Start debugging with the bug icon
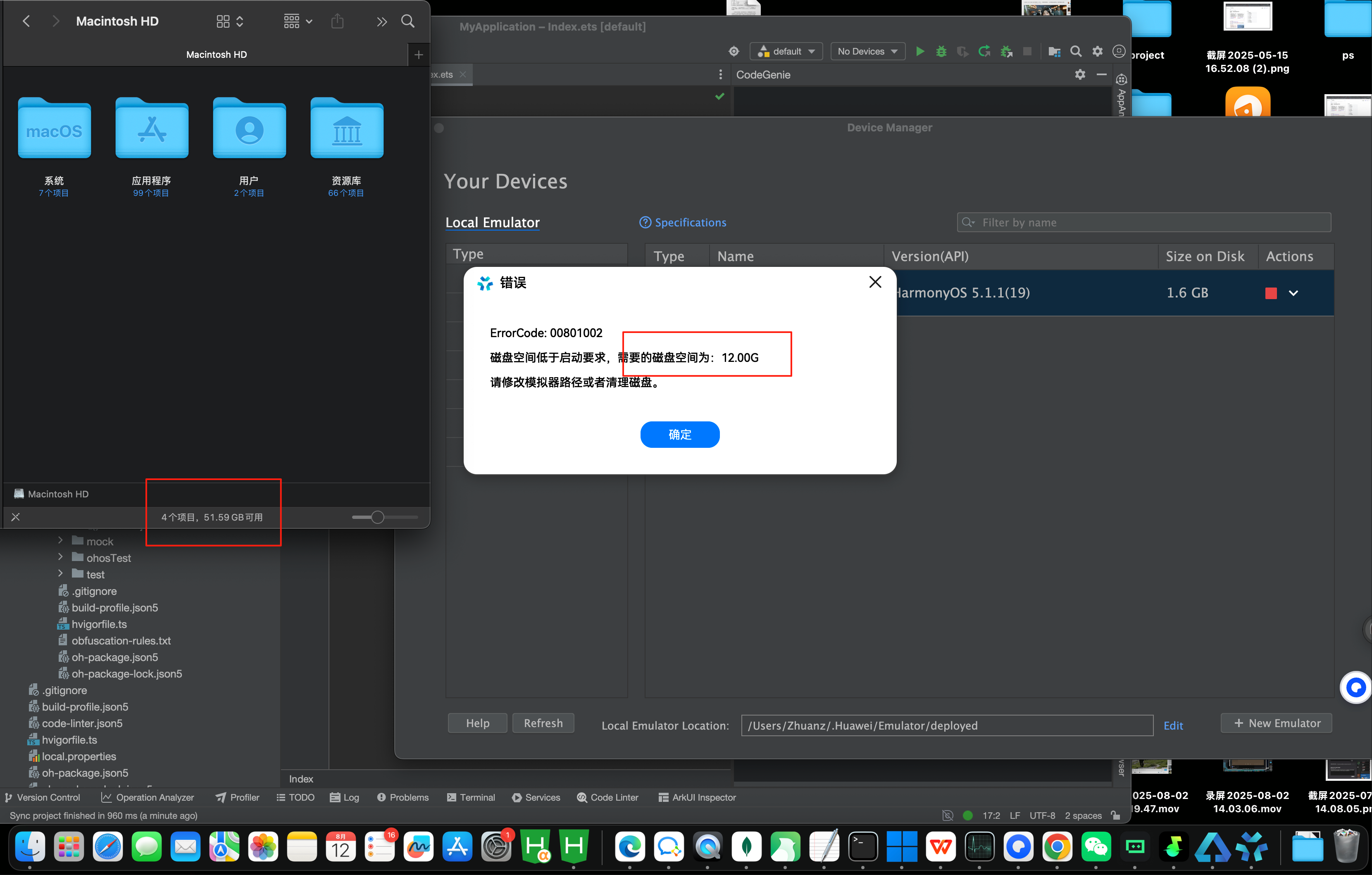The image size is (1372, 875). 941,51
